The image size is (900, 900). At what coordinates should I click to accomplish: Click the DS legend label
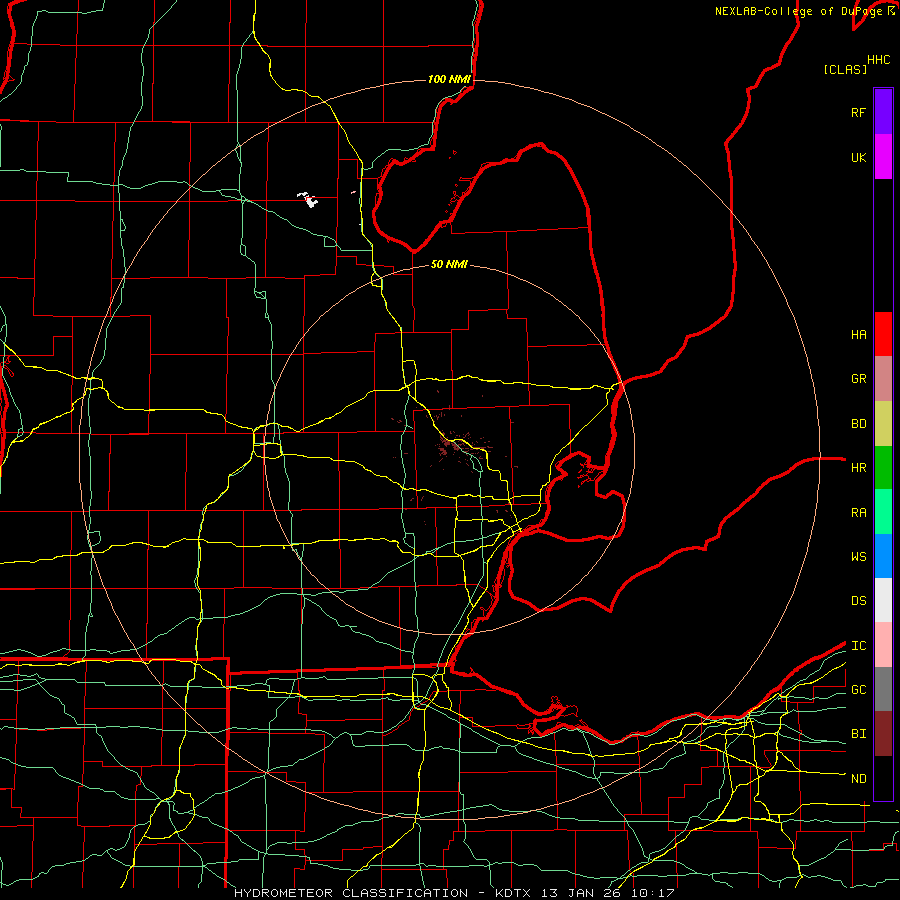859,601
